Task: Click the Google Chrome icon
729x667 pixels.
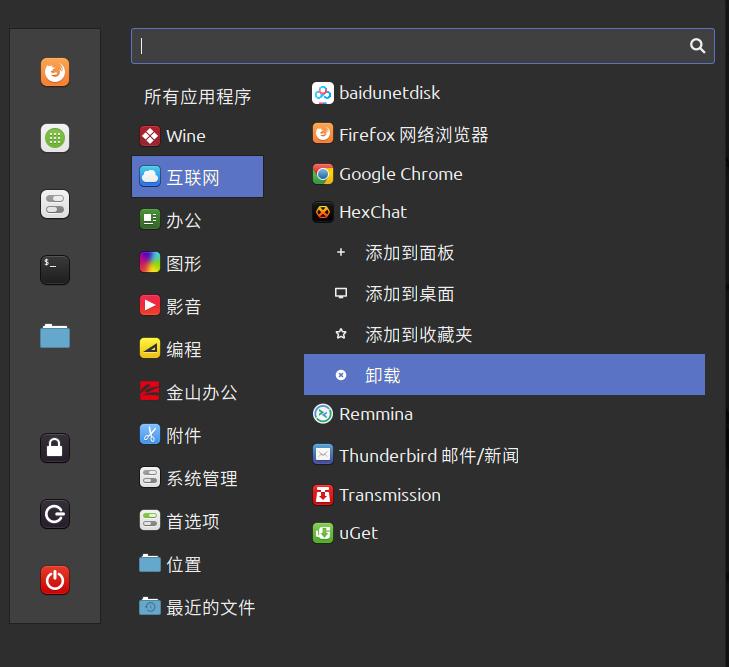Action: click(x=323, y=174)
